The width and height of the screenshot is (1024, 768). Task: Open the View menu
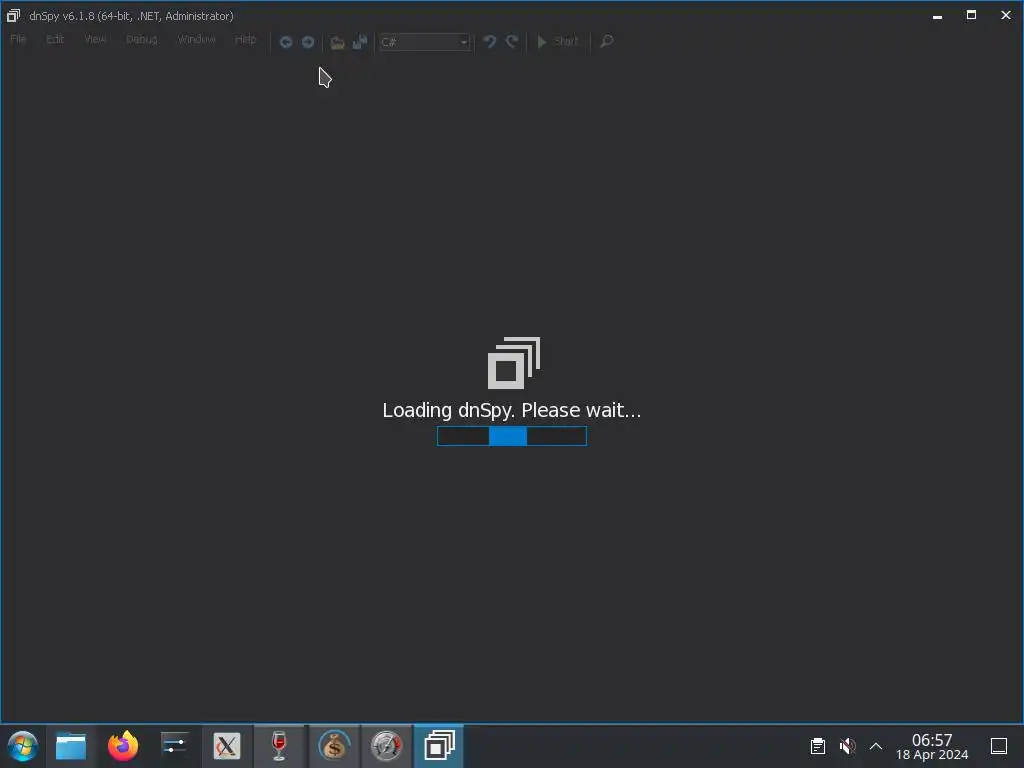coord(95,39)
